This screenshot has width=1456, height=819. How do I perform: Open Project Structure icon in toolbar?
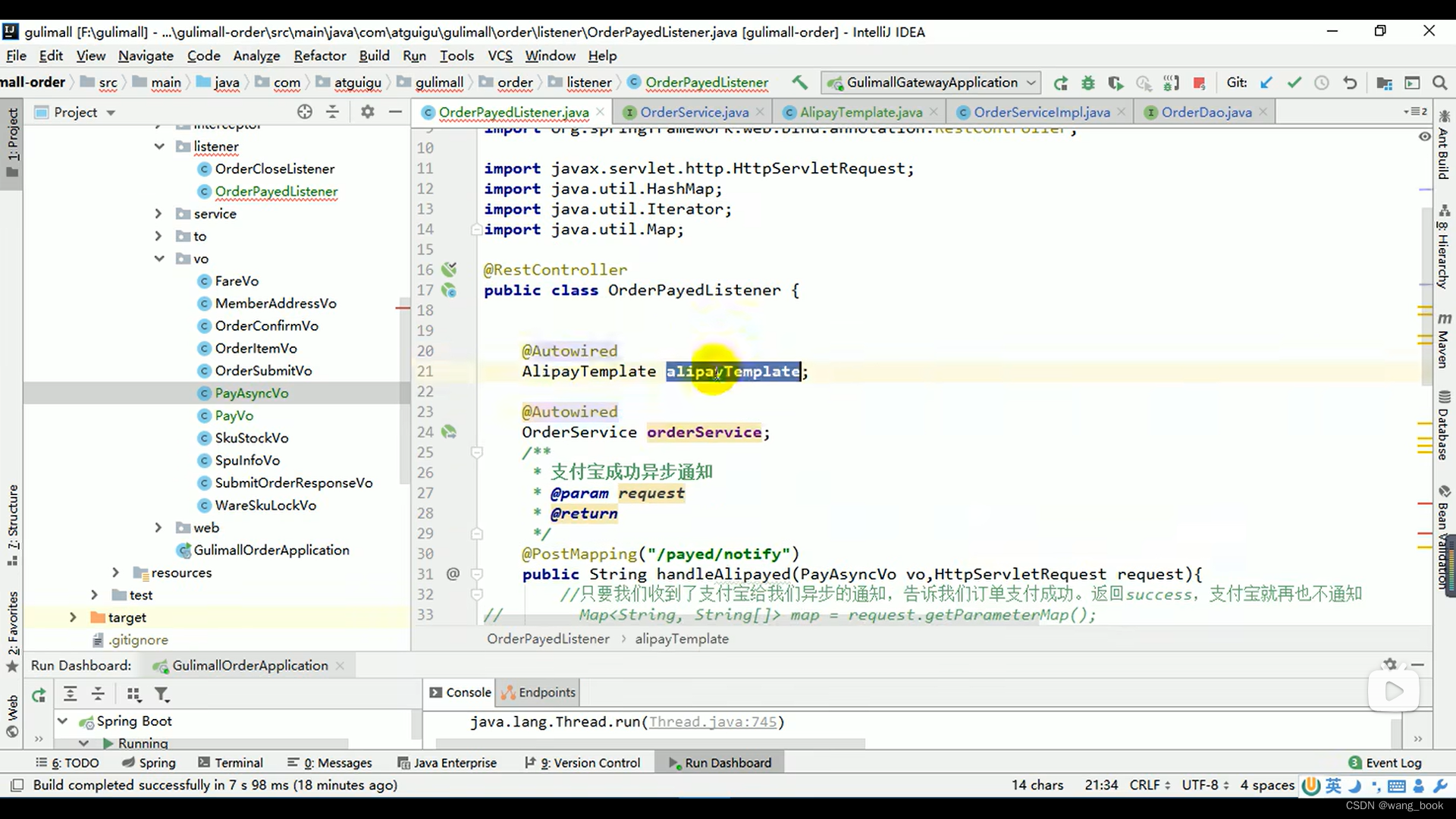[x=1384, y=83]
